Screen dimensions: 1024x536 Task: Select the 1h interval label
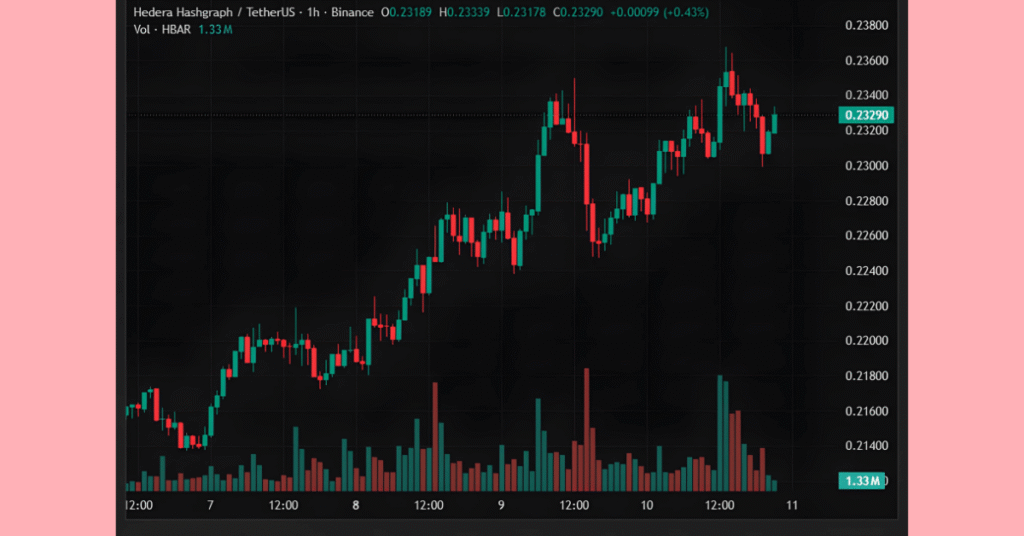click(x=313, y=12)
